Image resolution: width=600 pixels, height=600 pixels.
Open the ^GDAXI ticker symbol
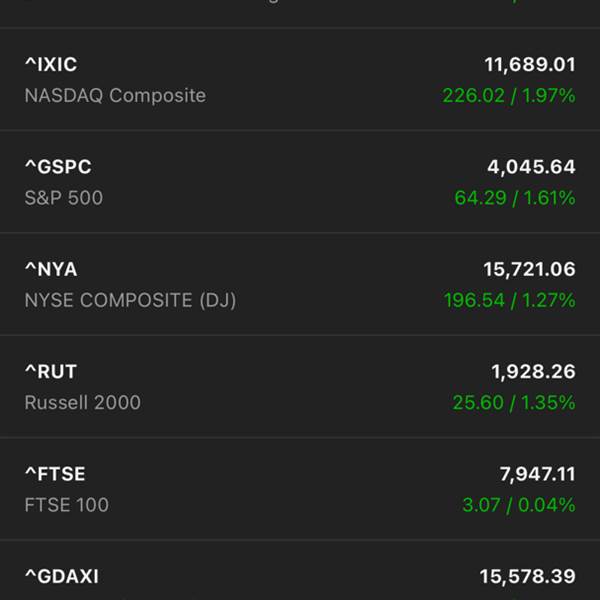click(62, 576)
